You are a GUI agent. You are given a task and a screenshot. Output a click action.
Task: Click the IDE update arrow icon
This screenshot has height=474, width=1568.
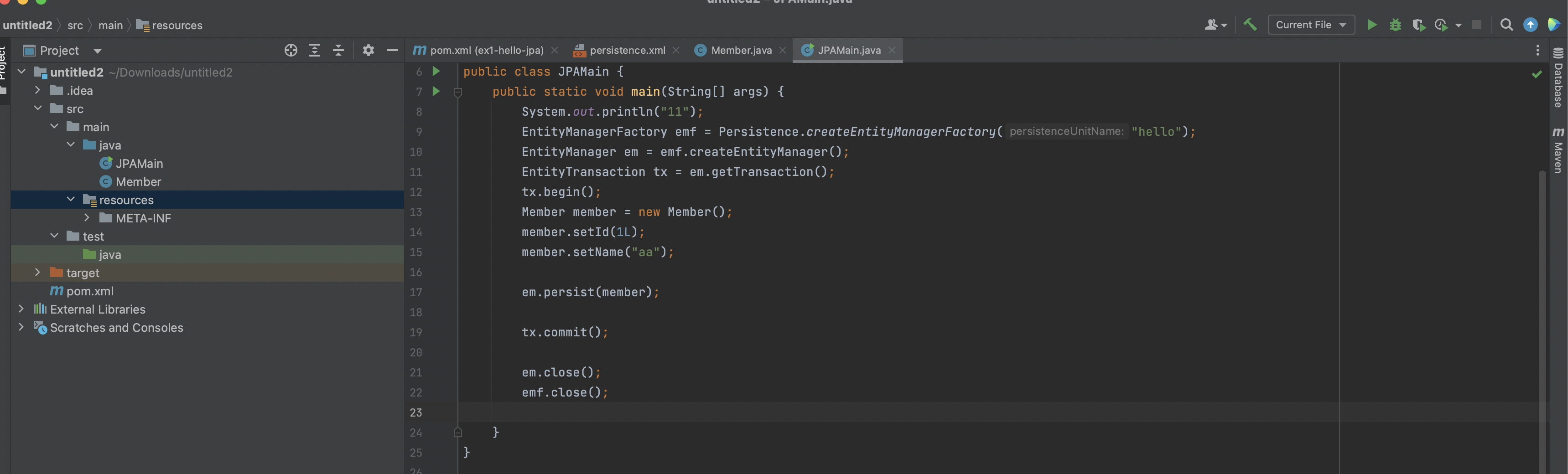[1530, 25]
